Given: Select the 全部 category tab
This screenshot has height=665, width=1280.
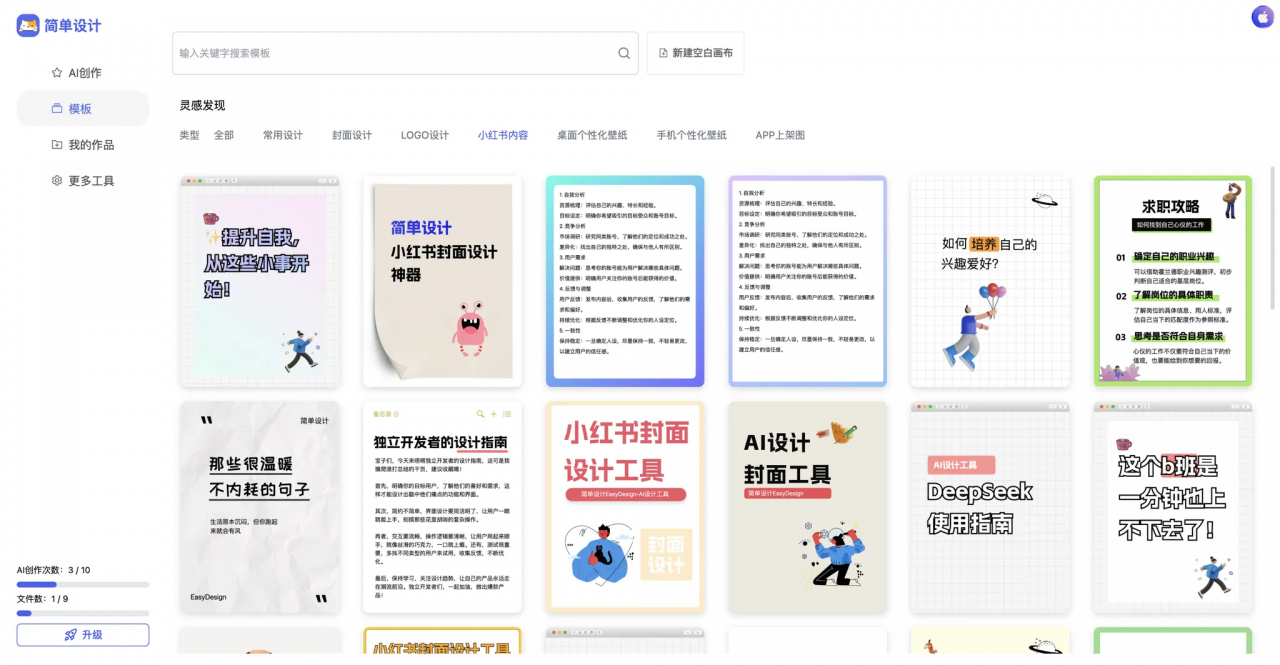Looking at the screenshot, I should pos(224,135).
